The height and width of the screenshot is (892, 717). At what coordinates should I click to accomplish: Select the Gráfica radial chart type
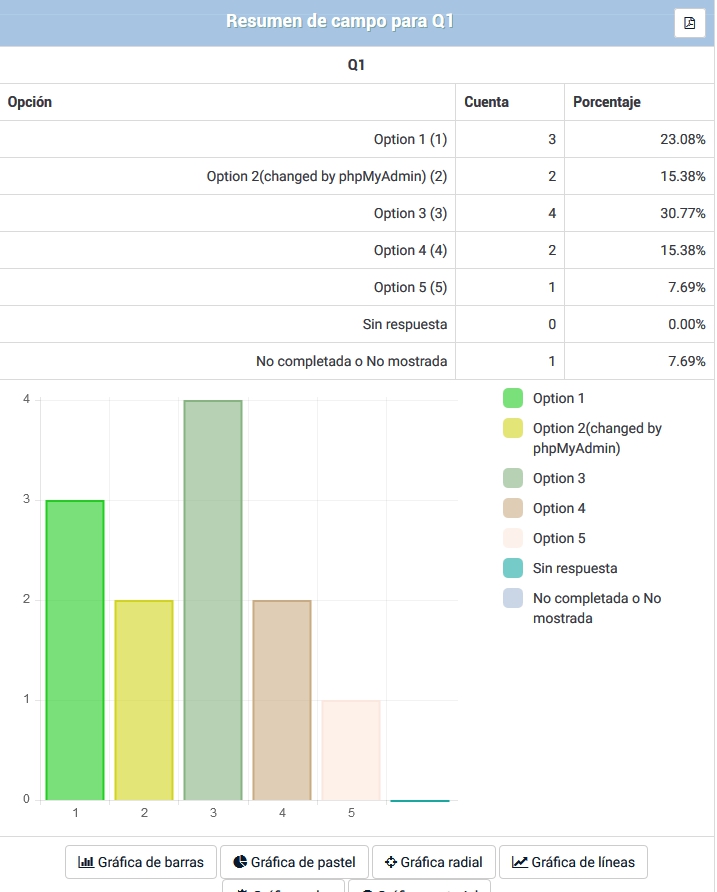[433, 862]
